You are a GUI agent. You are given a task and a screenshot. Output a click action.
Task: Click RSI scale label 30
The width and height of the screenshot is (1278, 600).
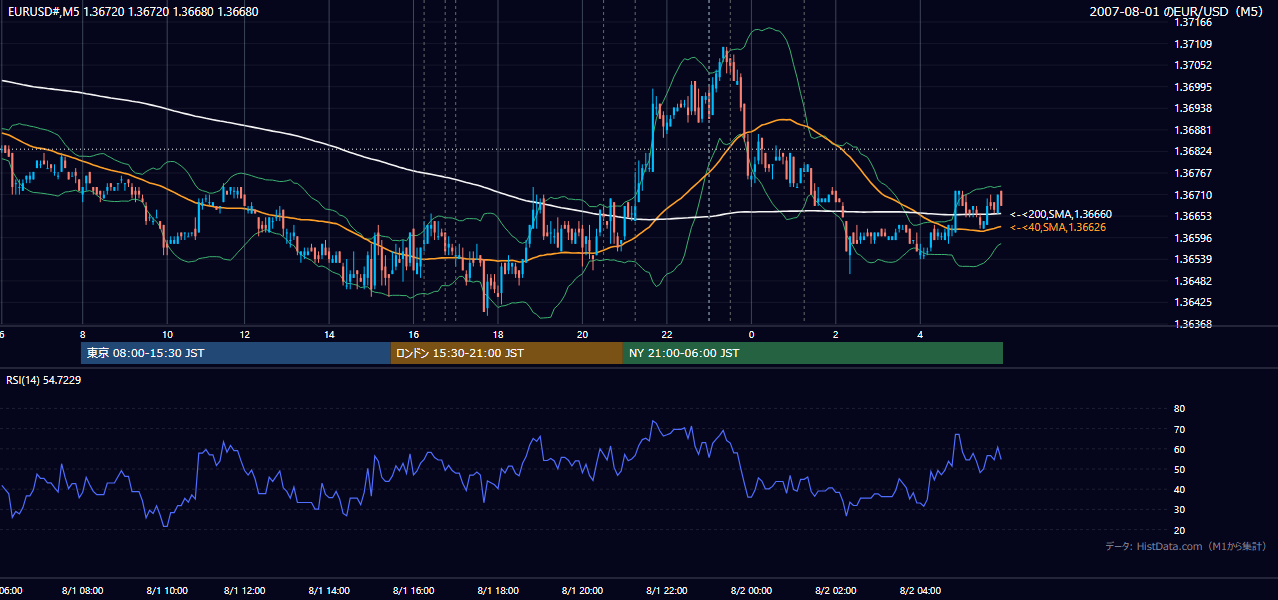click(1179, 510)
